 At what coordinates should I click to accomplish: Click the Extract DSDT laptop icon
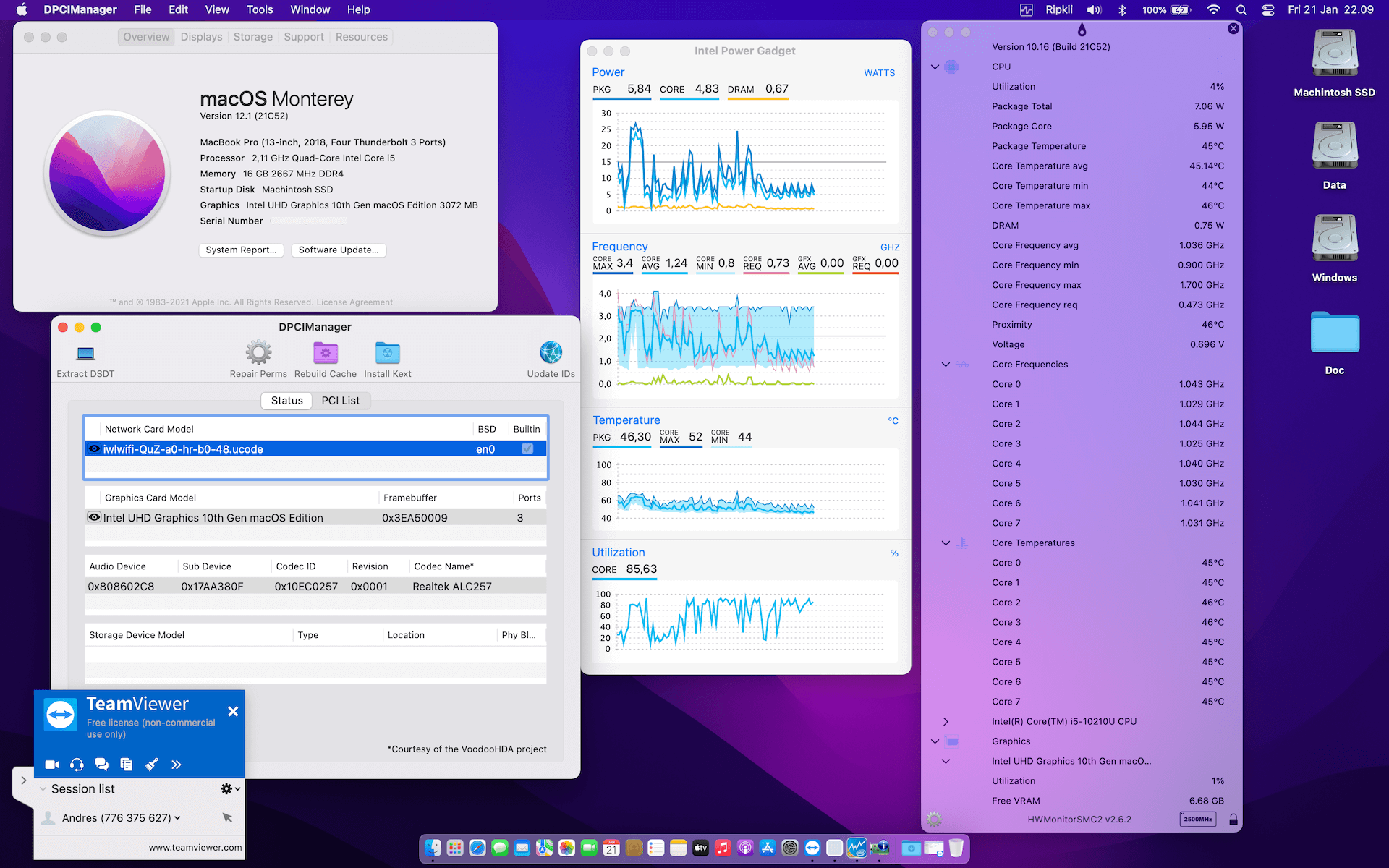(86, 353)
